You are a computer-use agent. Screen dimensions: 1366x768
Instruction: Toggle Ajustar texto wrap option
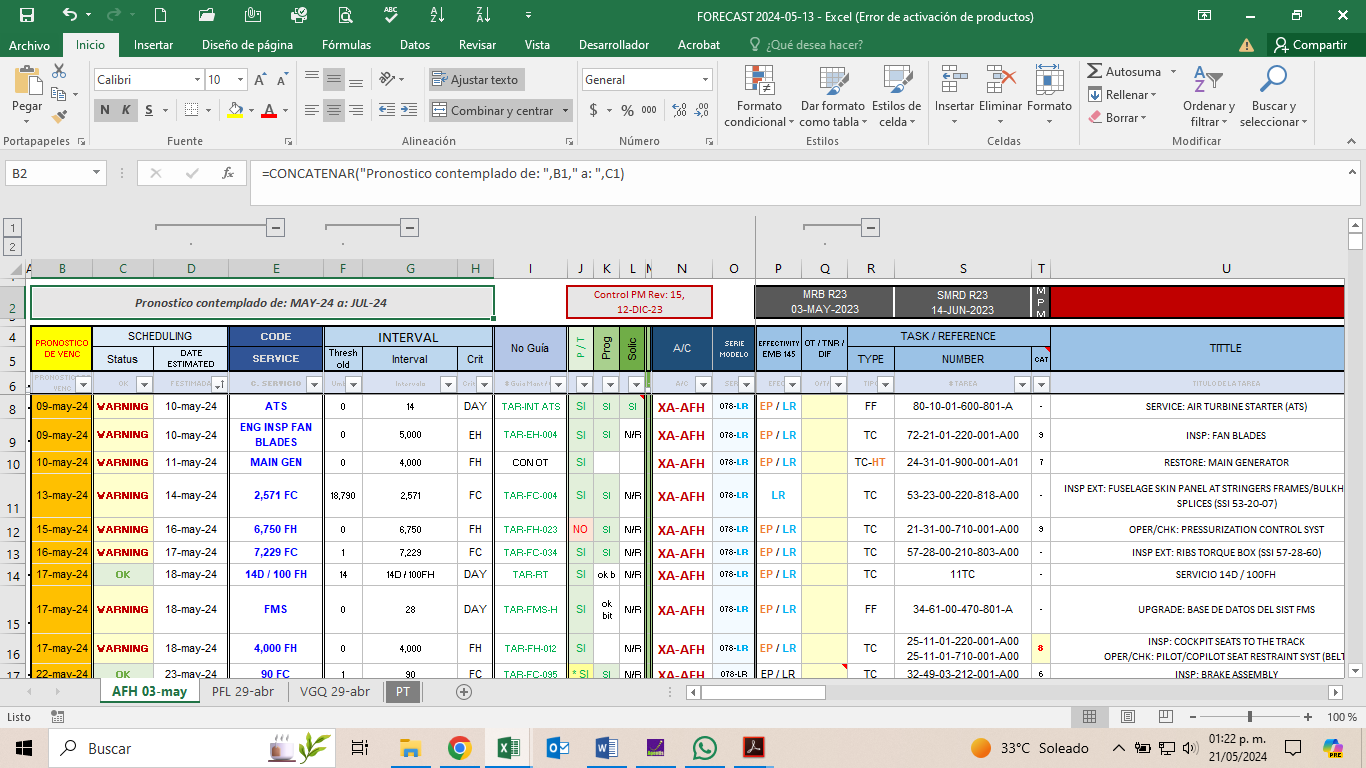[475, 80]
